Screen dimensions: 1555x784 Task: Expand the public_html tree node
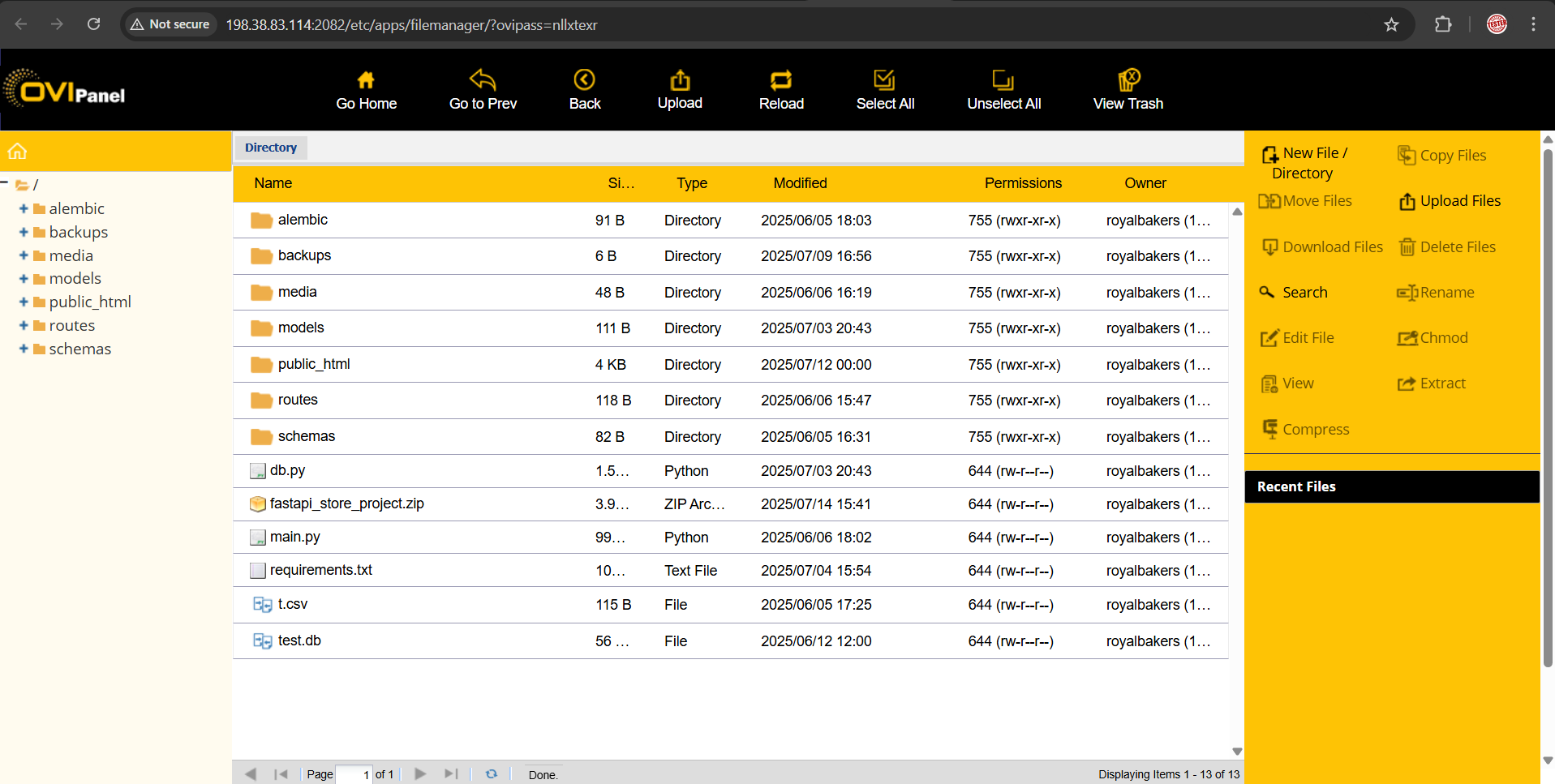pyautogui.click(x=24, y=302)
